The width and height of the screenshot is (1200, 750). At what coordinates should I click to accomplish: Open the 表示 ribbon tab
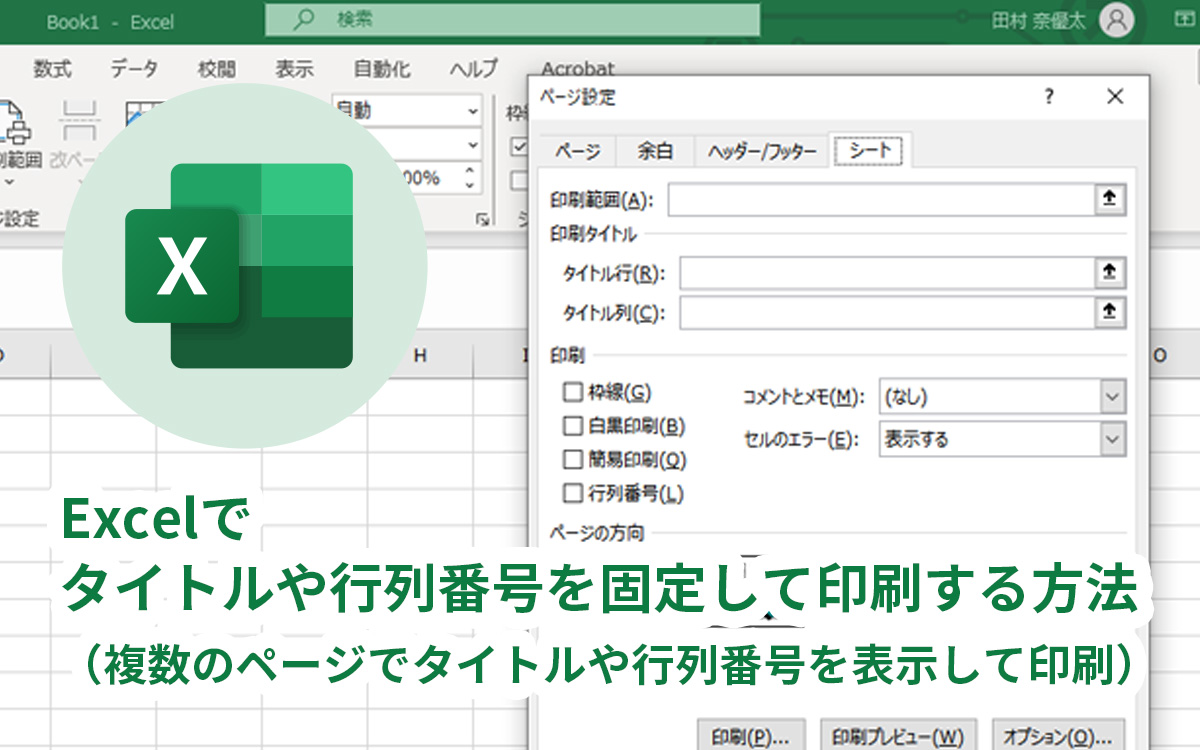point(294,69)
